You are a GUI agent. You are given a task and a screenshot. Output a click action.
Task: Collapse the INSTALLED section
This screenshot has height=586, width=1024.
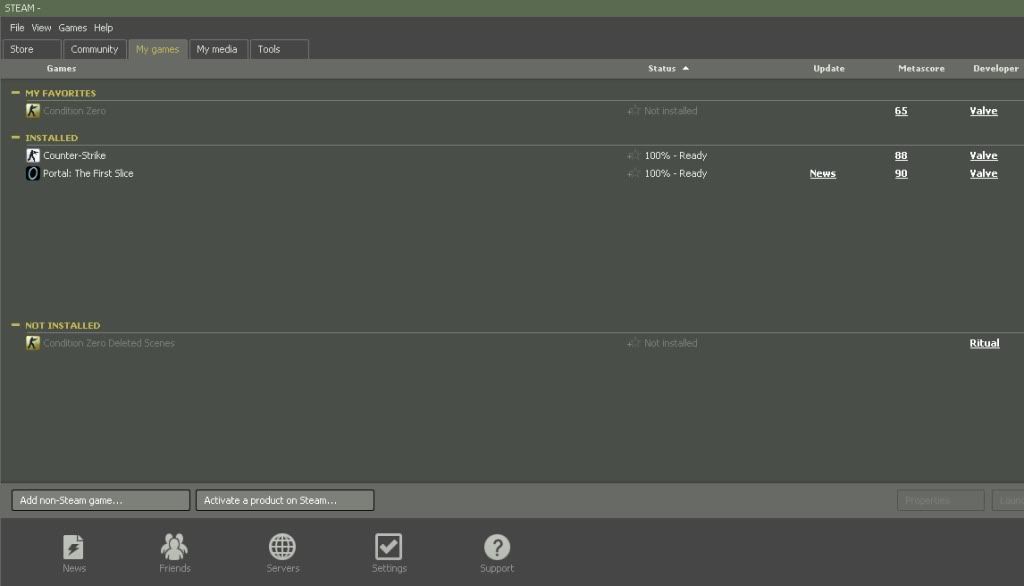pos(16,137)
